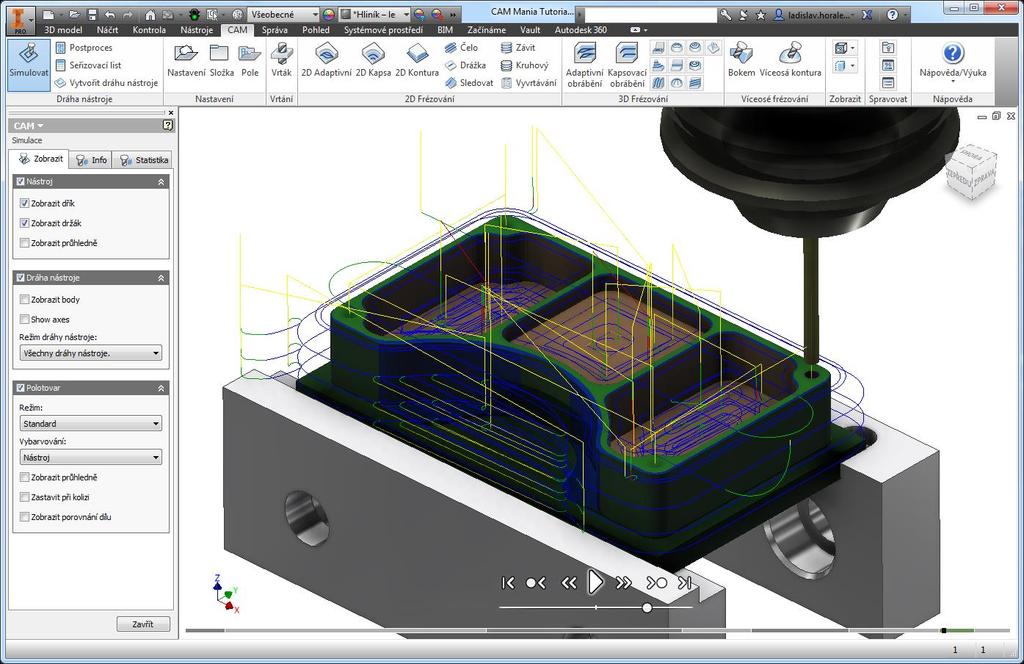Select the Bokem swarf milling tool

(741, 60)
